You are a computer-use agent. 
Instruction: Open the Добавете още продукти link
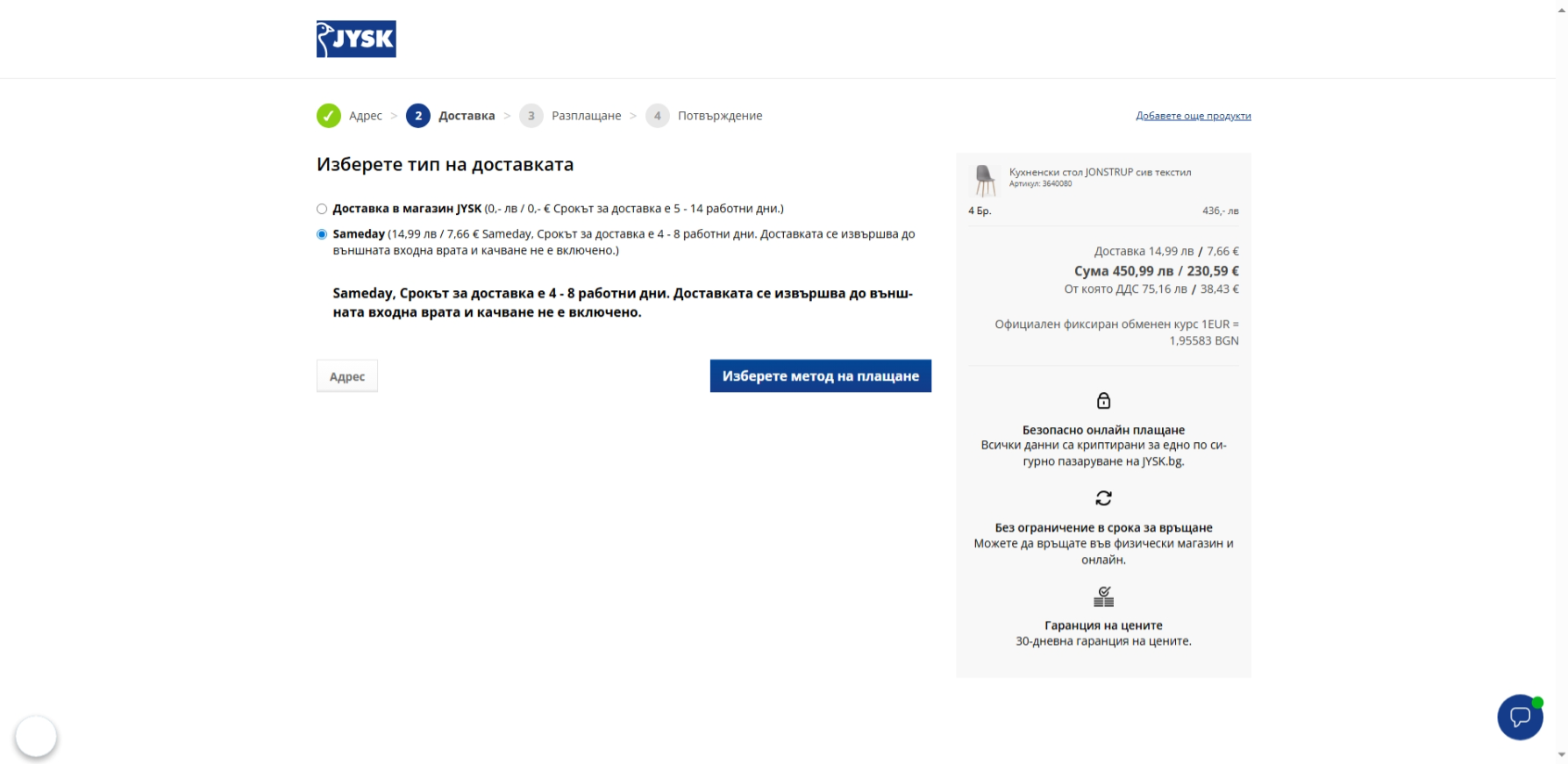pyautogui.click(x=1193, y=116)
